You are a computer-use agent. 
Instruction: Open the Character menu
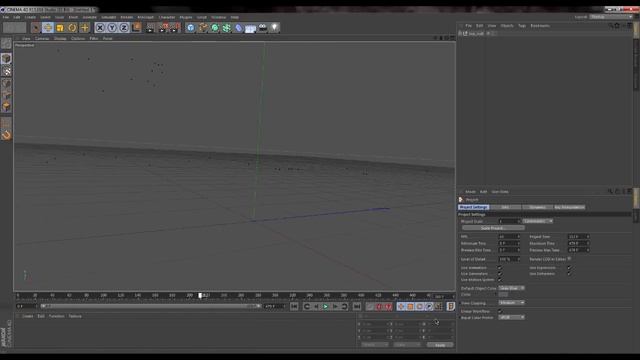pyautogui.click(x=167, y=17)
